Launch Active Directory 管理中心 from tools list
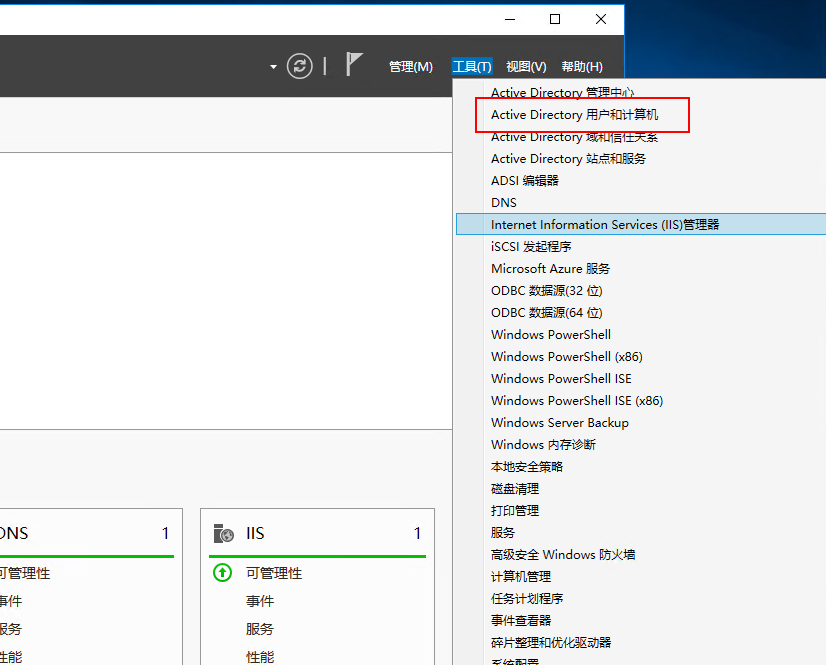The image size is (826, 665). (562, 93)
